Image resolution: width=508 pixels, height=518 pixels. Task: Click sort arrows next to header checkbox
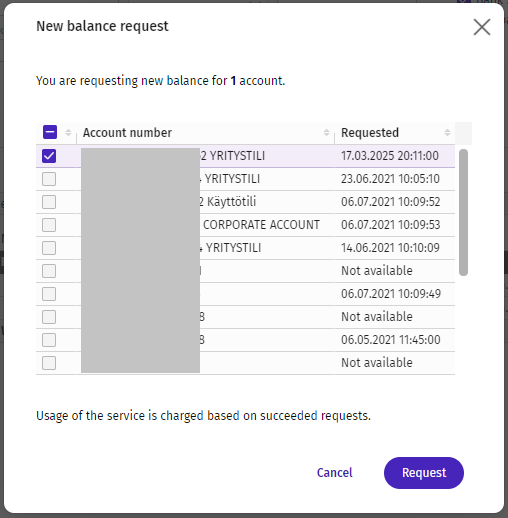pos(68,133)
